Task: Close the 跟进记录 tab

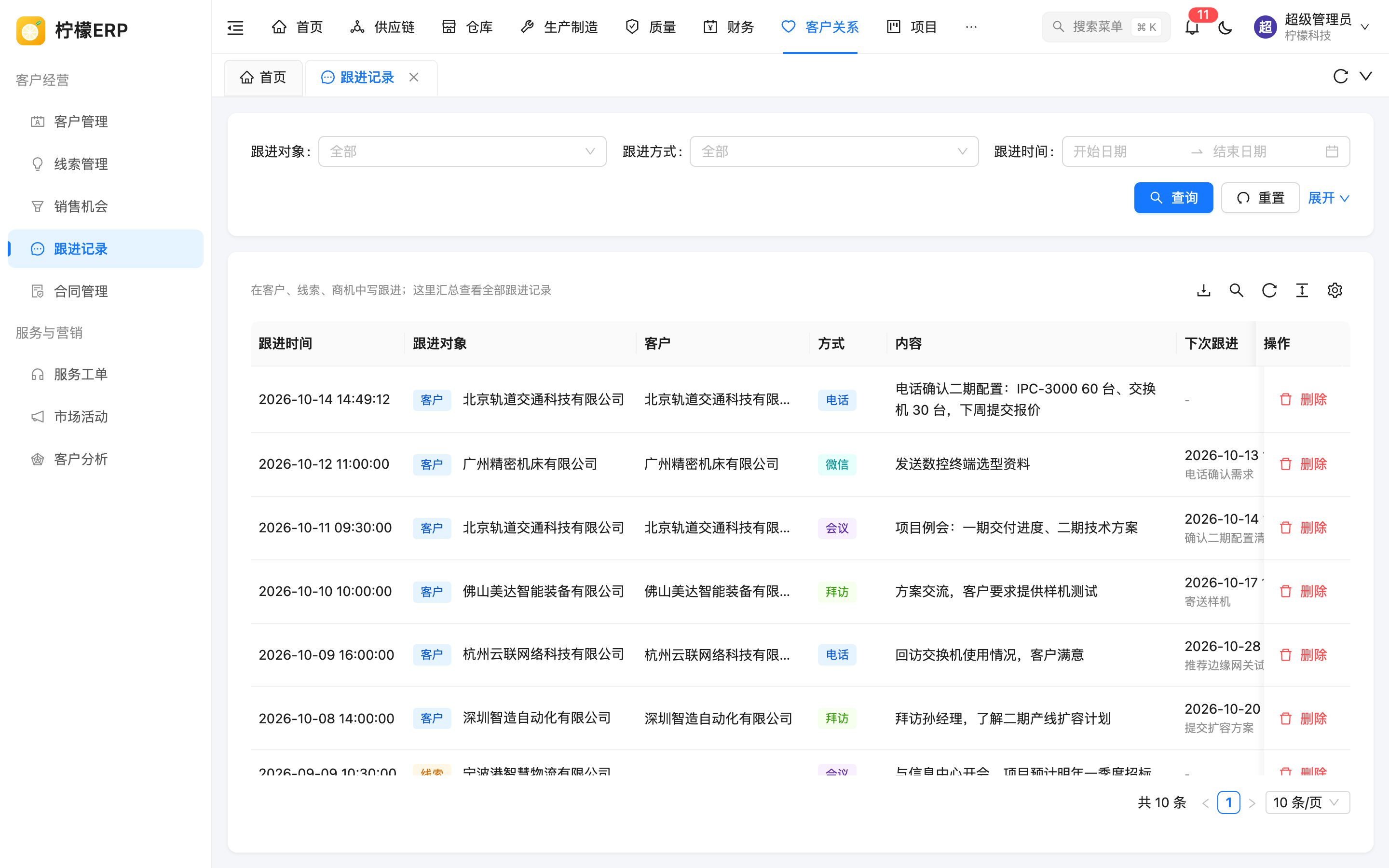Action: tap(414, 77)
